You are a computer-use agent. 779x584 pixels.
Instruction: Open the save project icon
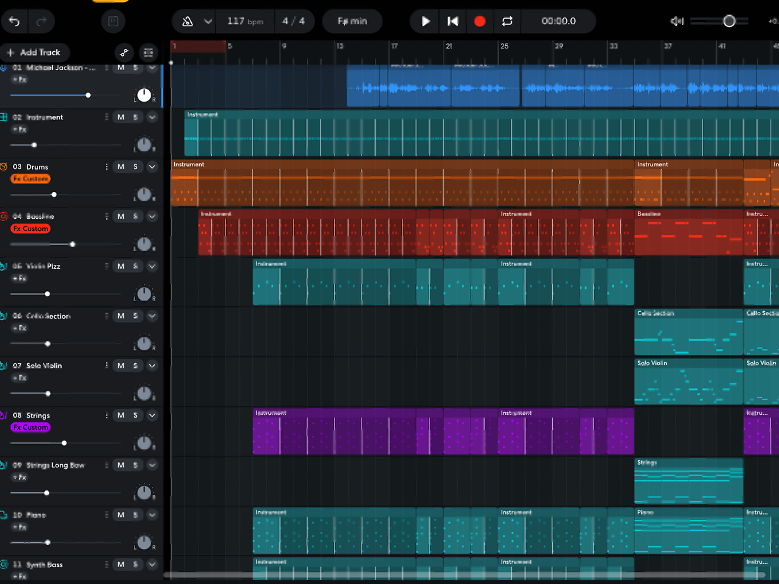113,21
